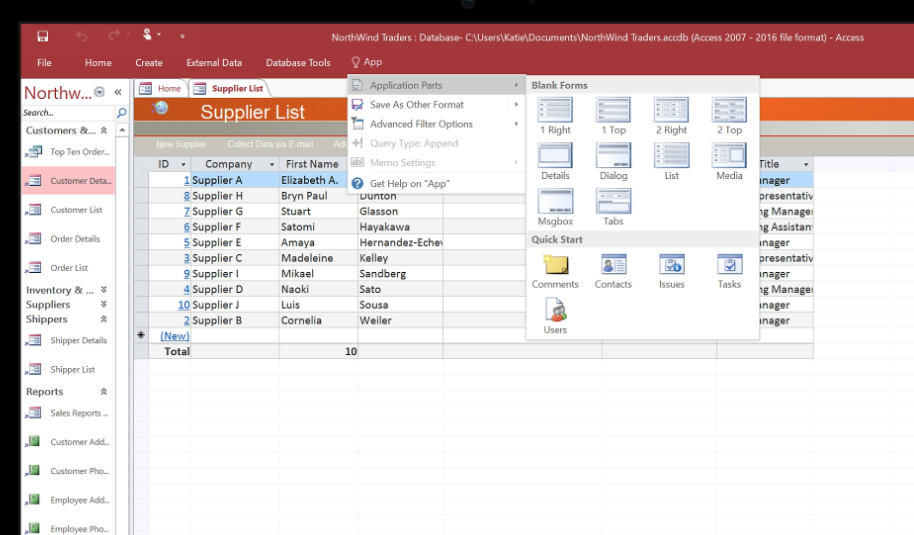Insert the 1 Right blank form
This screenshot has width=914, height=535.
pyautogui.click(x=555, y=117)
